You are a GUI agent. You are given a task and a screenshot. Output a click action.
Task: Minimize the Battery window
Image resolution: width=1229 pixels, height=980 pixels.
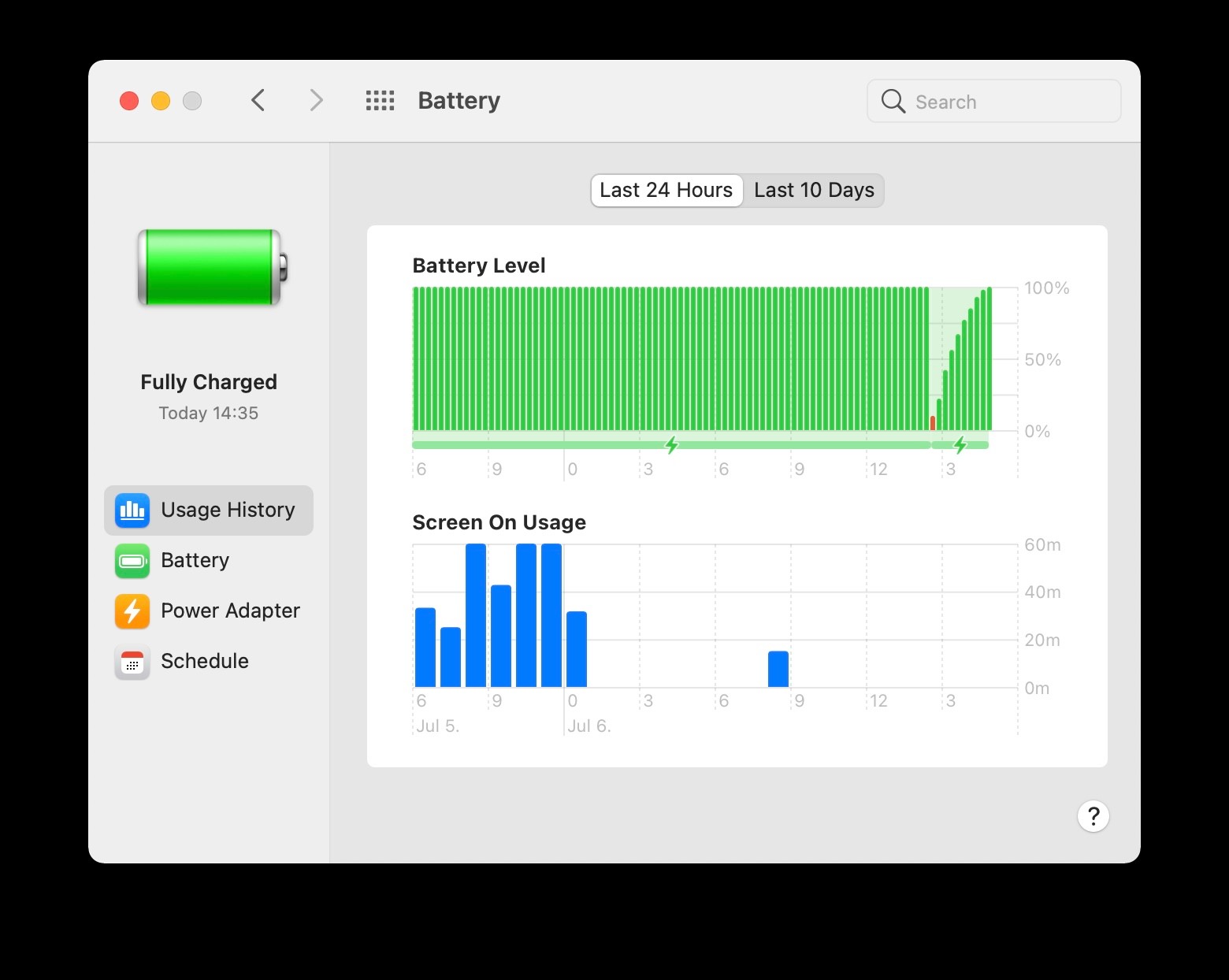point(161,101)
